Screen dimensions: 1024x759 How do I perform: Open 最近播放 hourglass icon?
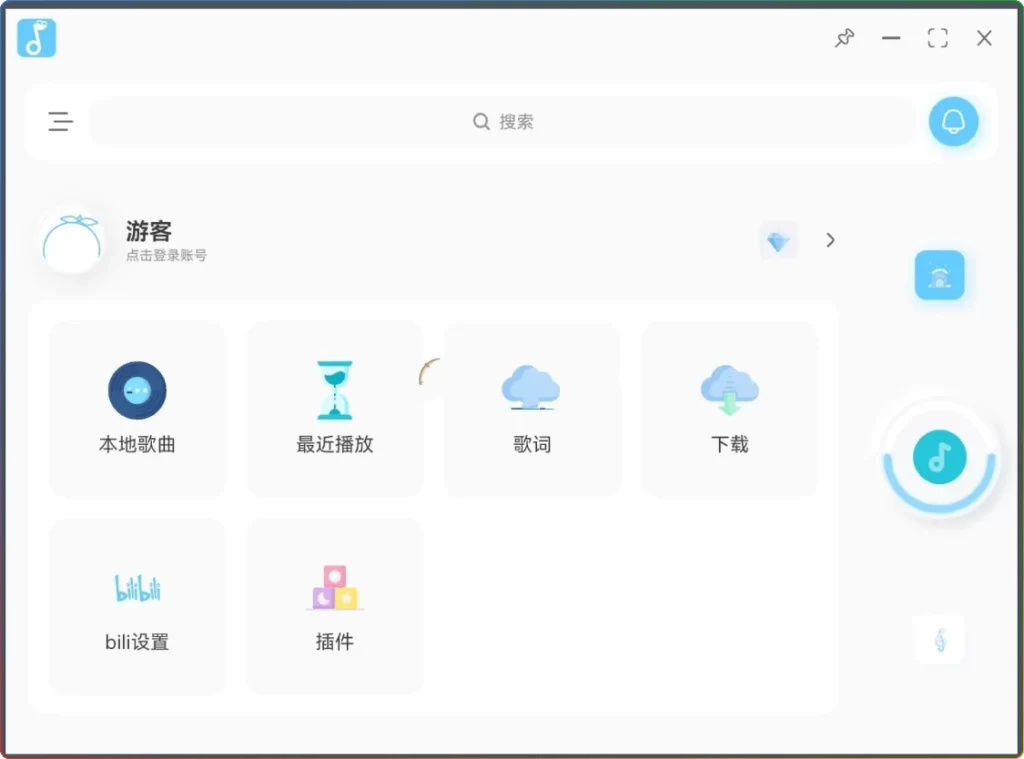tap(334, 390)
